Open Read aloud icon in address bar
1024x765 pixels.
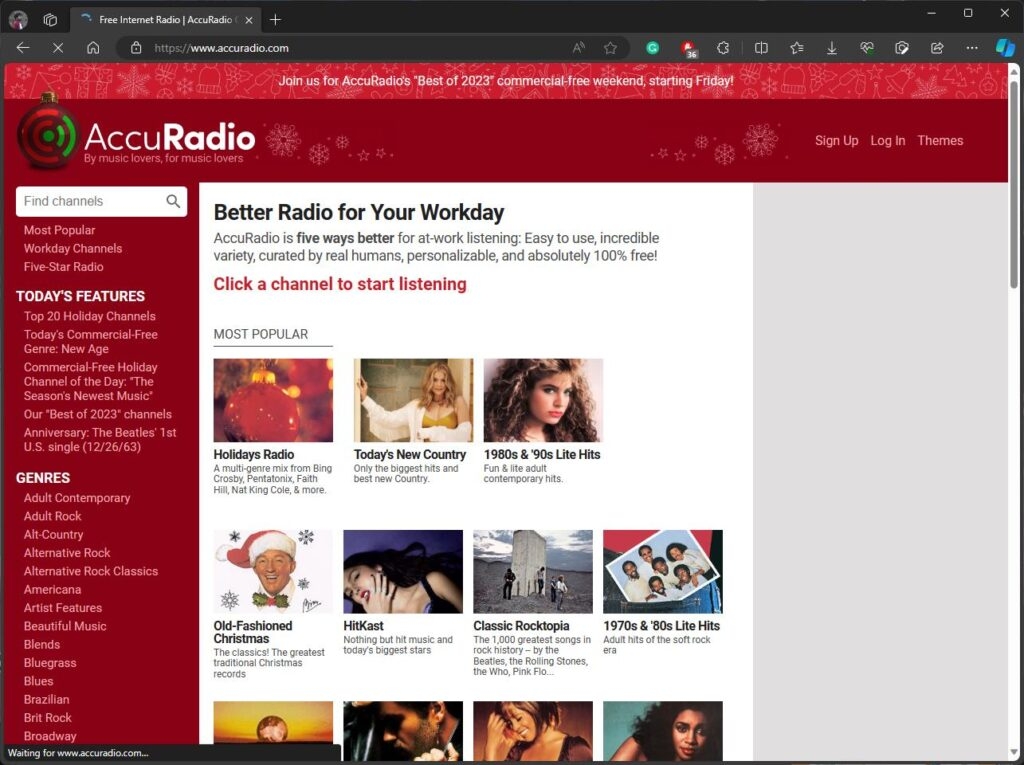579,48
